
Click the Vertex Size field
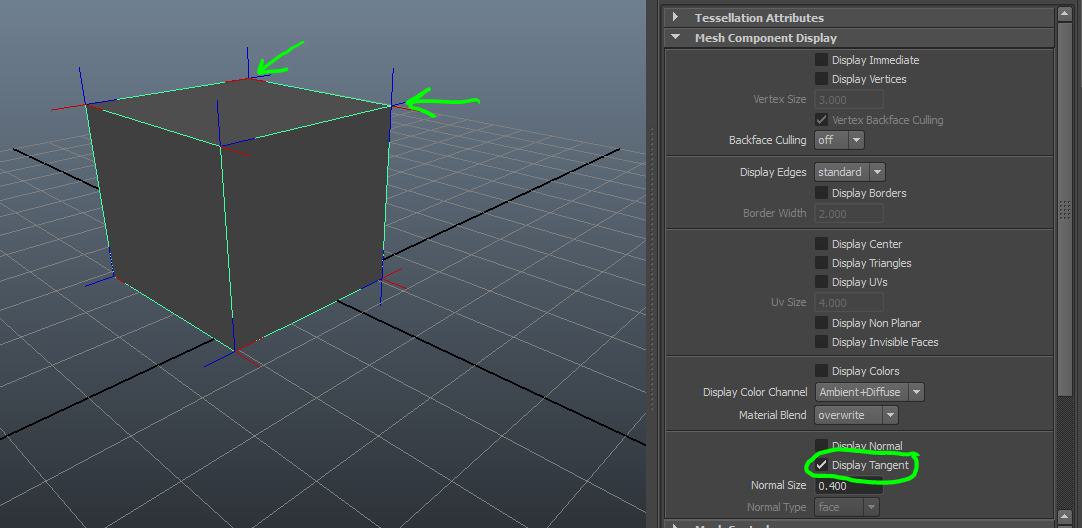pos(849,99)
